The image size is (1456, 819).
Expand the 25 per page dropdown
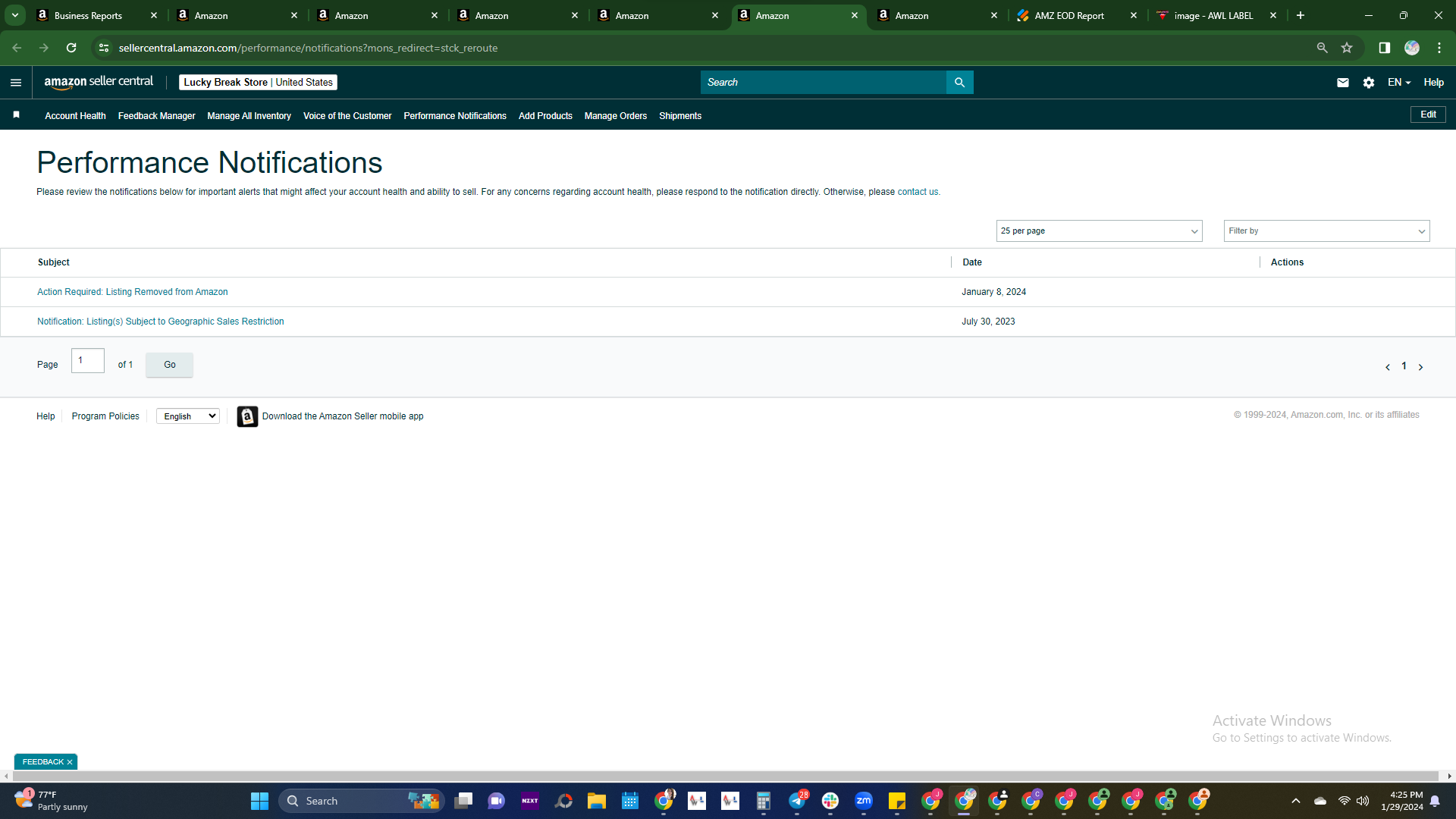tap(1099, 231)
